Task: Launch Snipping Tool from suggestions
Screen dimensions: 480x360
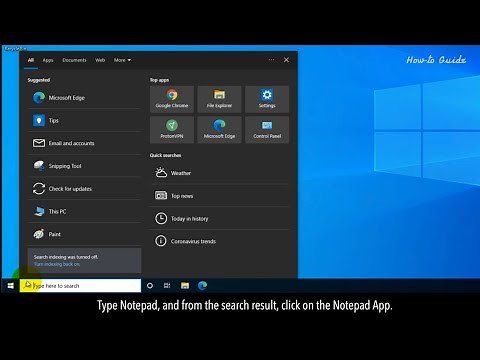Action: coord(84,166)
